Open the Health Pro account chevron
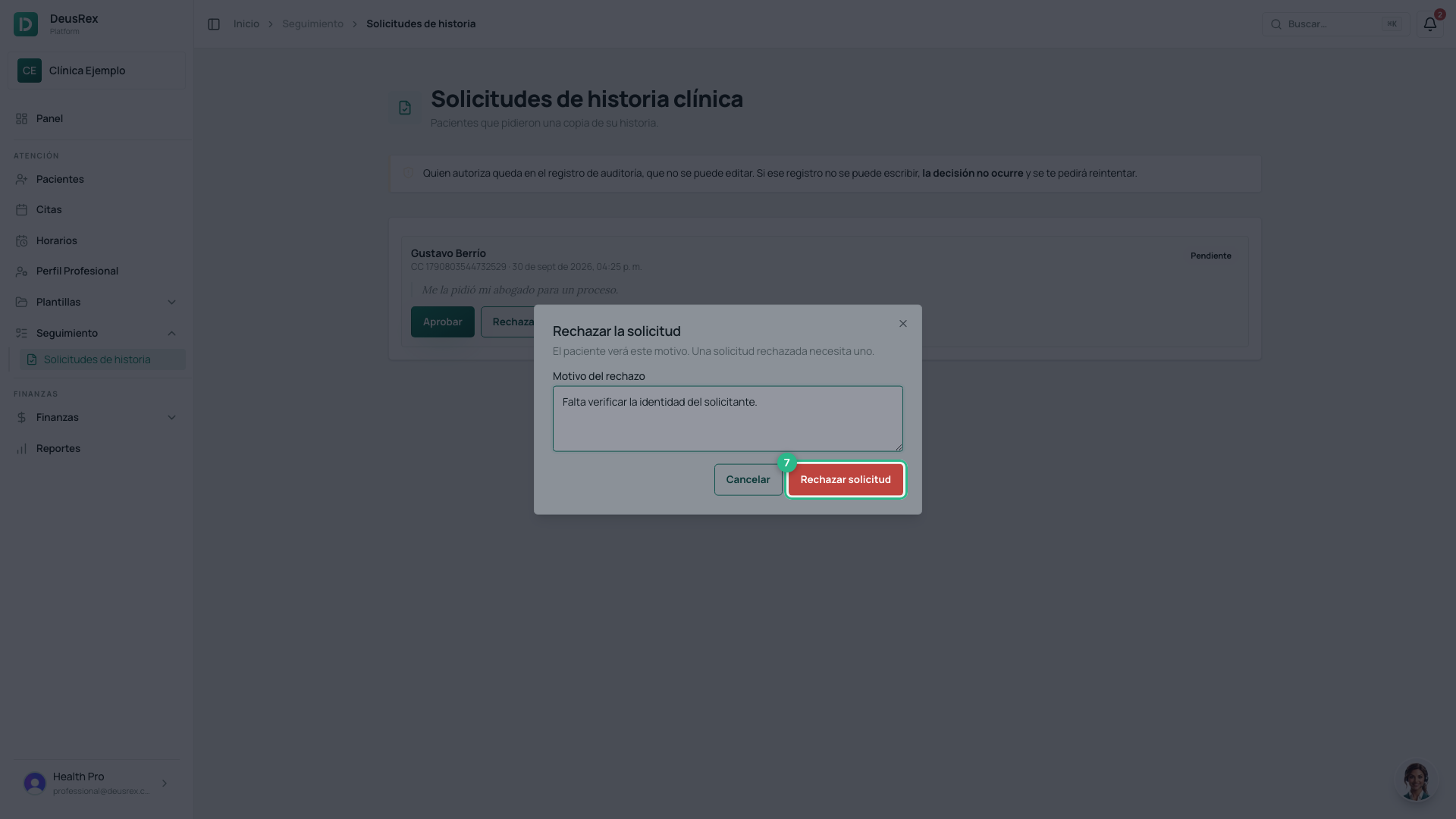The height and width of the screenshot is (819, 1456). [x=164, y=783]
